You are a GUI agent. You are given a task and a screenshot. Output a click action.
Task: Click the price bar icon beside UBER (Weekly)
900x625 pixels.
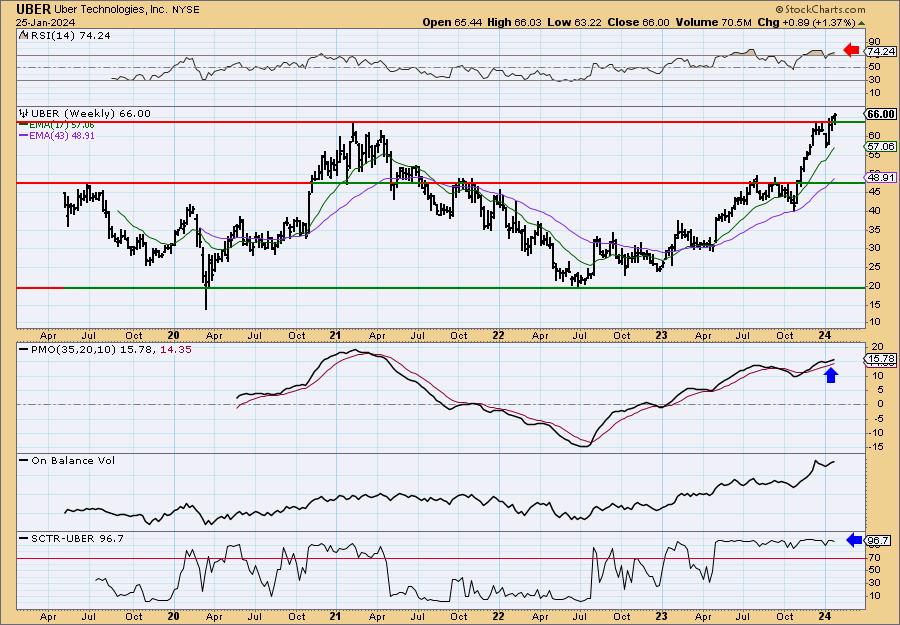pos(24,113)
